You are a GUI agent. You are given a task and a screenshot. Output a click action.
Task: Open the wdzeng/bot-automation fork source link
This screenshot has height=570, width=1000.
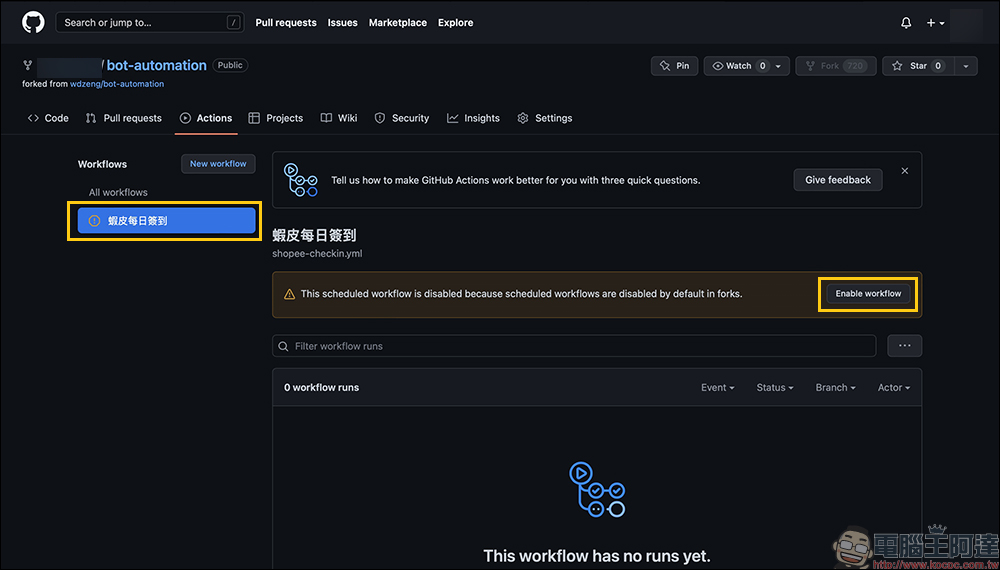coord(117,84)
